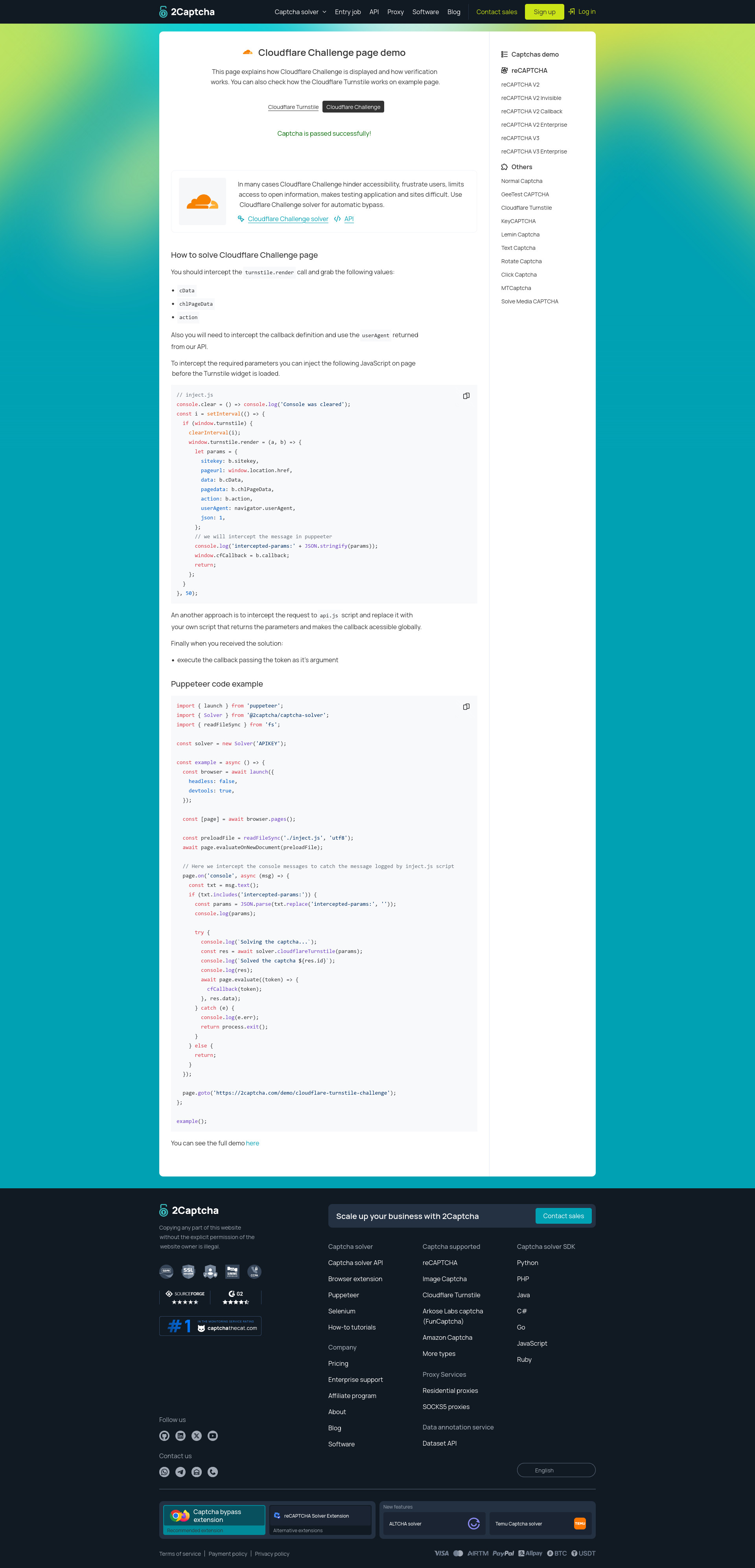
Task: Open reCAPTCHA V2 demo in sidebar
Action: click(x=520, y=85)
